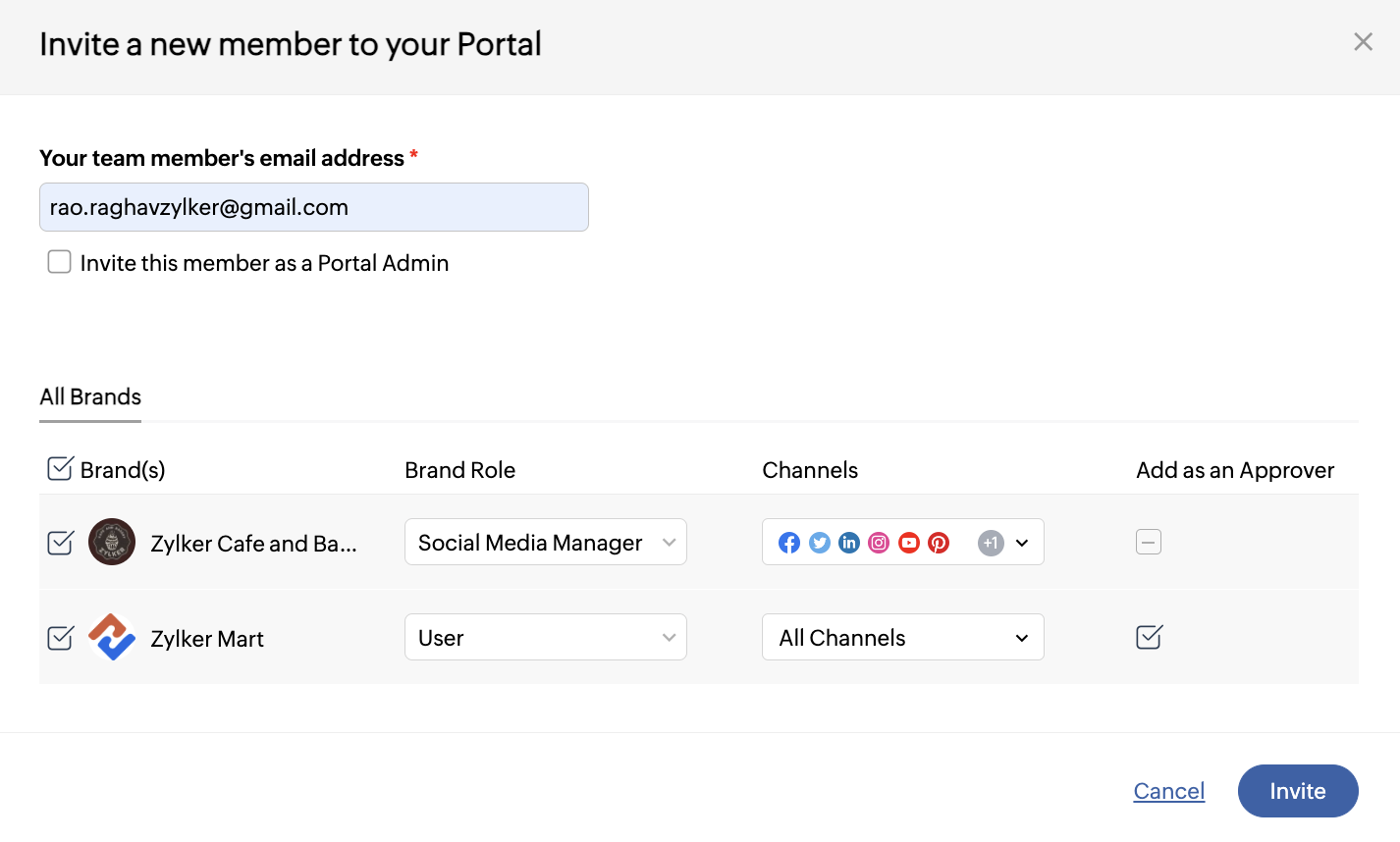Toggle approver checkbox for Zylker Mart
This screenshot has height=842, width=1400.
point(1149,637)
